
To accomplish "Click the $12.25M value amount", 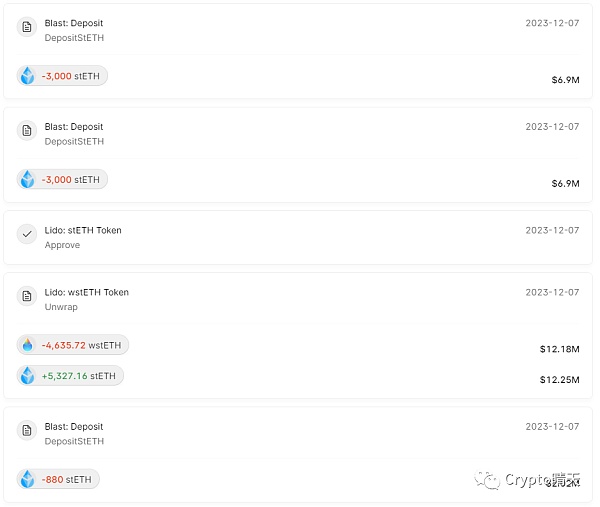I will click(x=559, y=380).
